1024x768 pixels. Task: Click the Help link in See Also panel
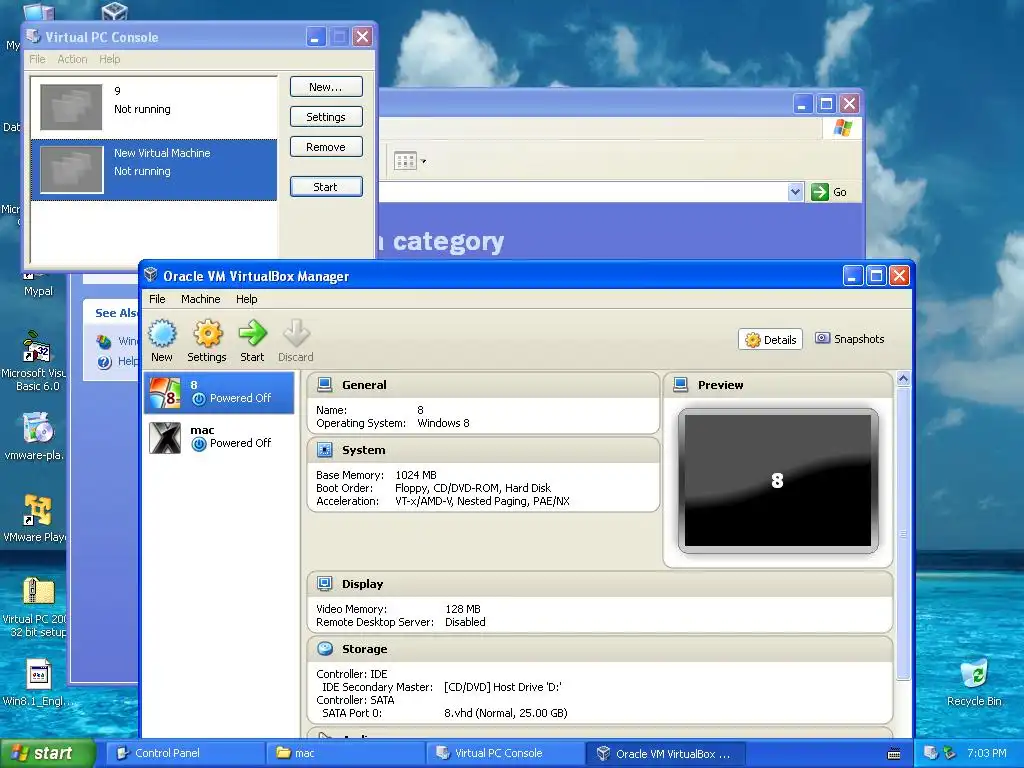click(x=127, y=361)
